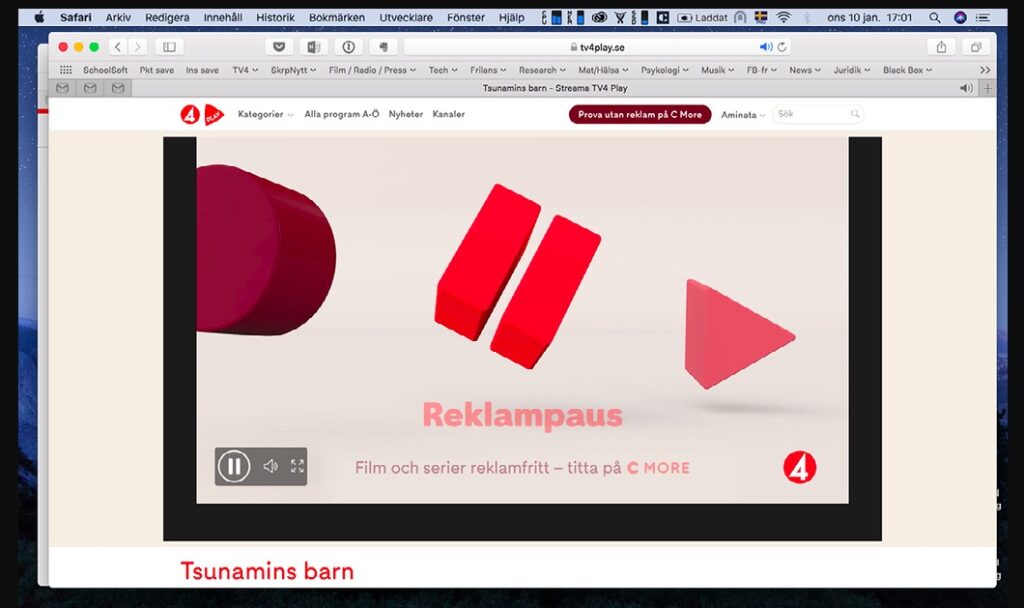
Task: Open the SchoolSoft bookmark
Action: click(105, 70)
